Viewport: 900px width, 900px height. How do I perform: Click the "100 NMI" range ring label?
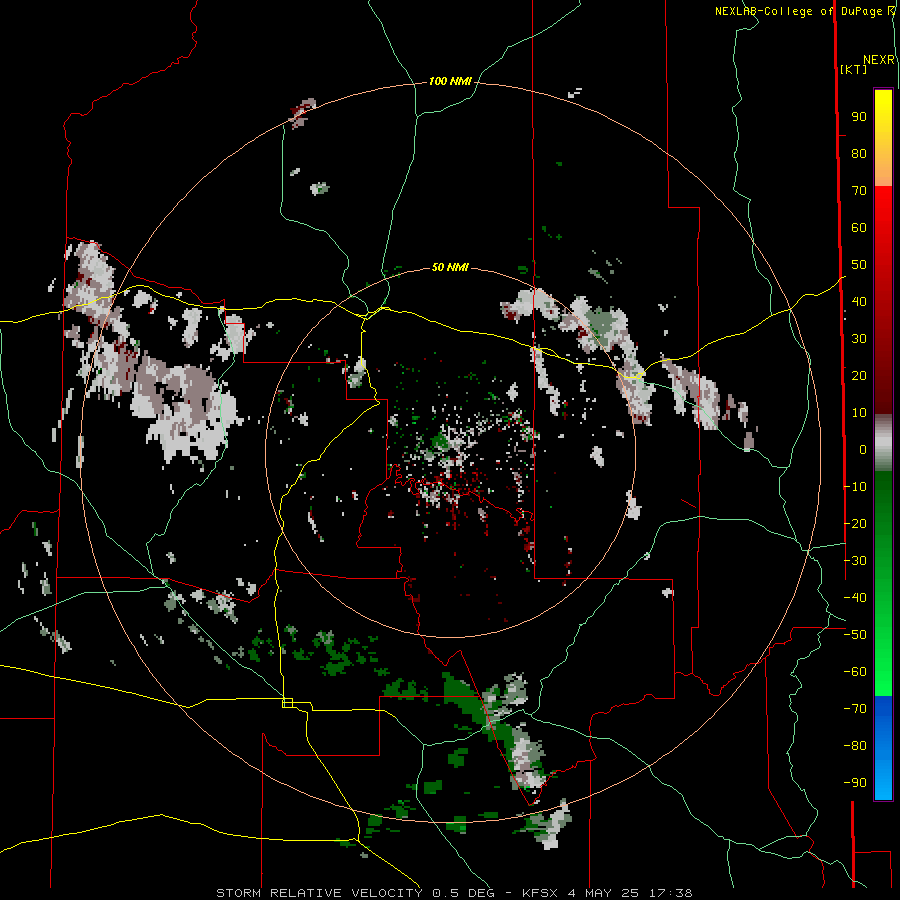click(450, 82)
